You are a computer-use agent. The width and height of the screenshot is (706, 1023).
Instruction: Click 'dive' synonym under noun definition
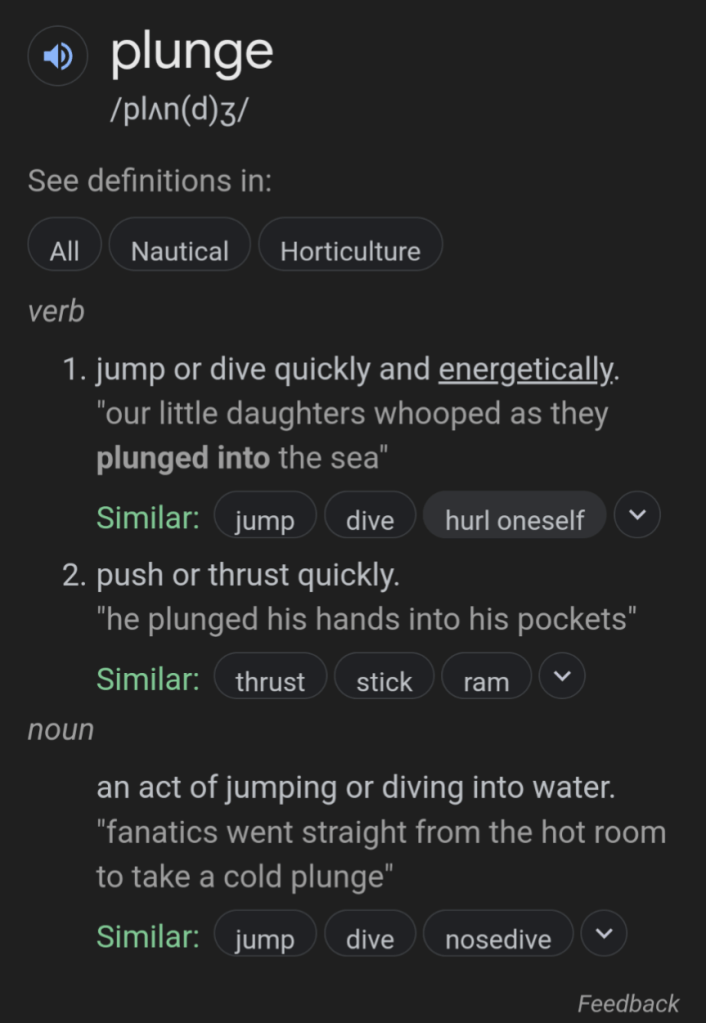tap(370, 939)
